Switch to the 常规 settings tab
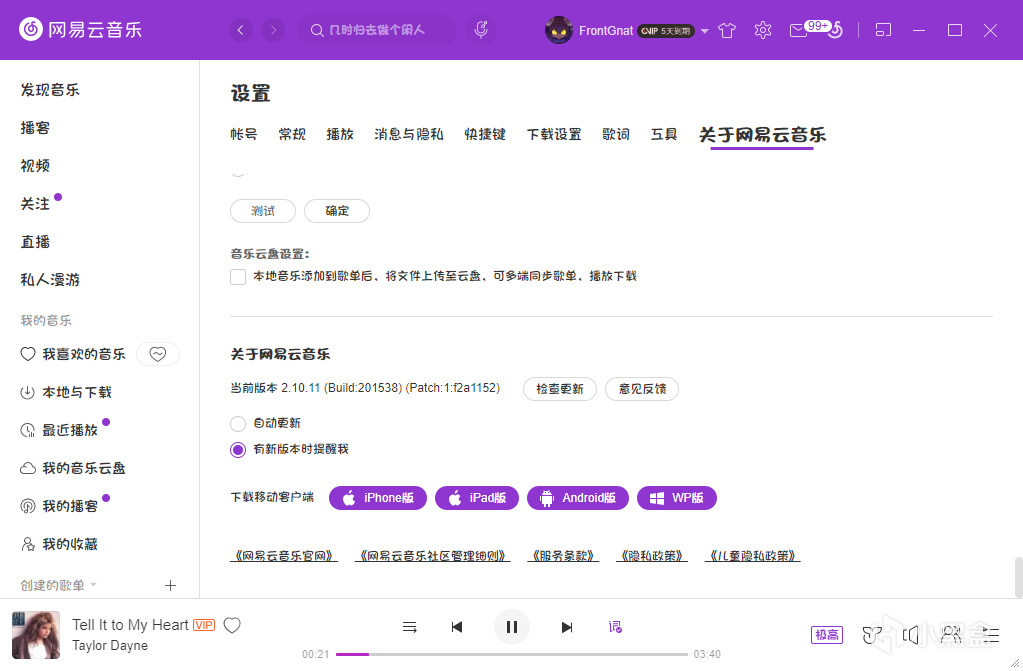The image size is (1023, 671). [292, 134]
